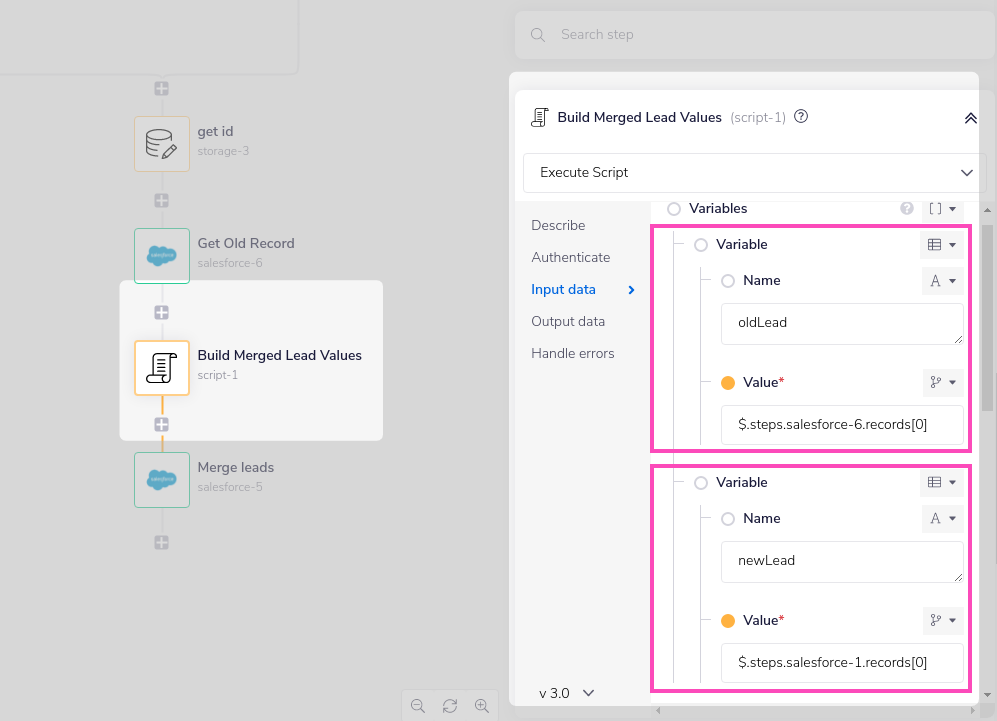Expand the v 3.0 version selector
This screenshot has height=721, width=997.
(567, 693)
